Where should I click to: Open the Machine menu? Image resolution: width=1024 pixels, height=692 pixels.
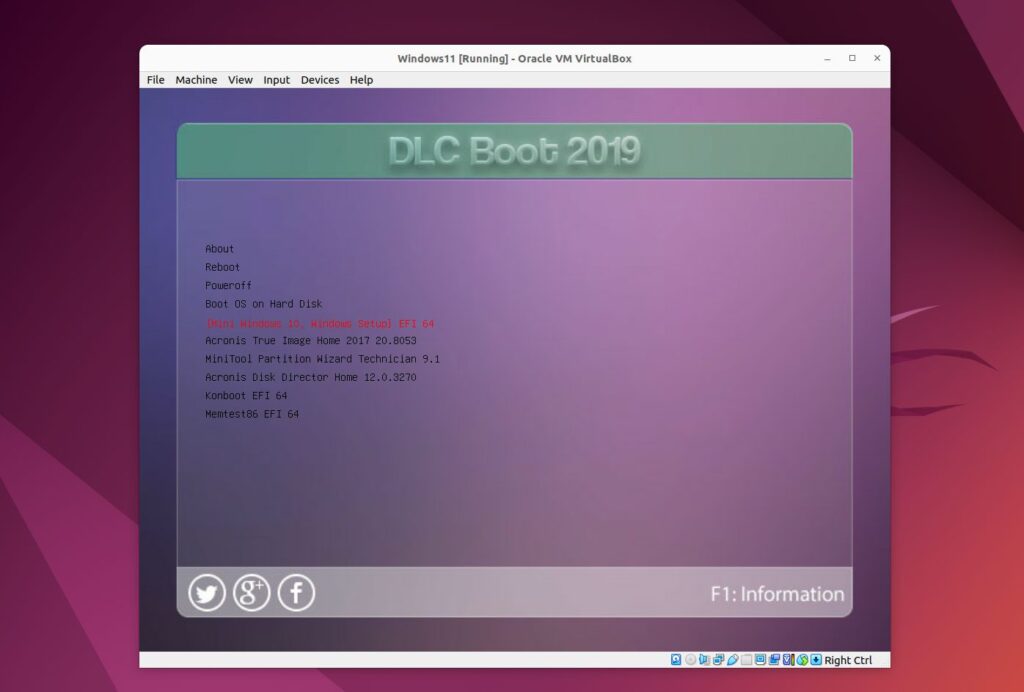[196, 80]
